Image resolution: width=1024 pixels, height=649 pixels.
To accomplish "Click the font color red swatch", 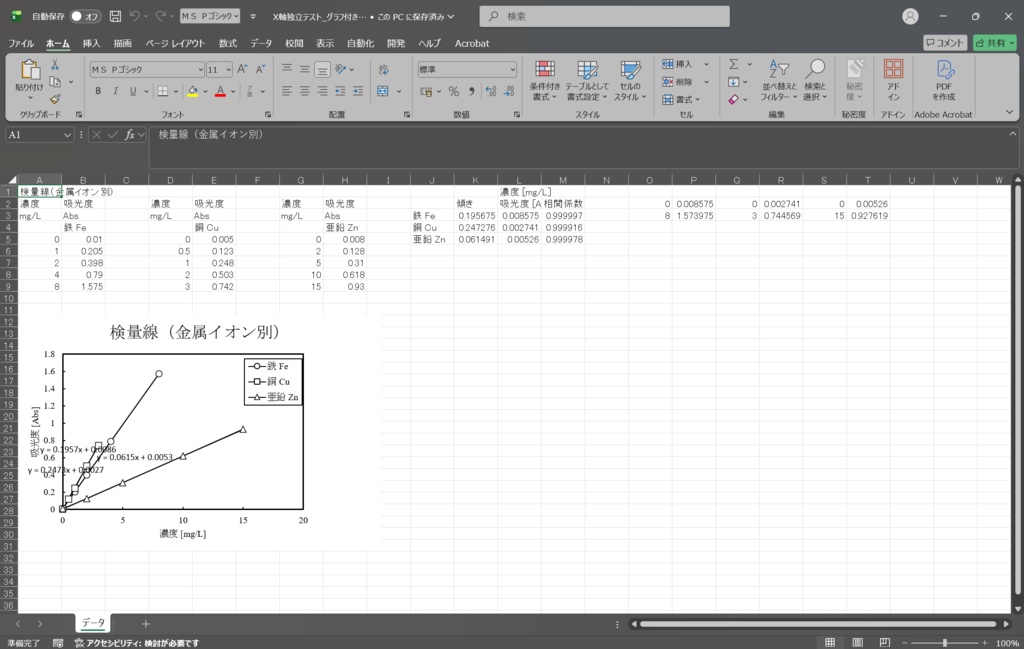I will click(x=221, y=91).
